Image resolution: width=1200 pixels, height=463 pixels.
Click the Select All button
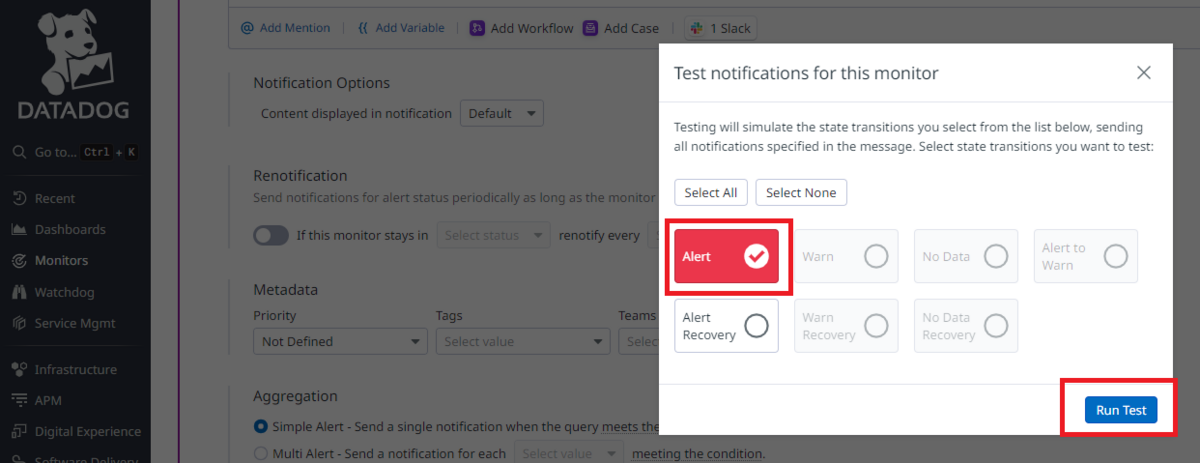pos(711,192)
